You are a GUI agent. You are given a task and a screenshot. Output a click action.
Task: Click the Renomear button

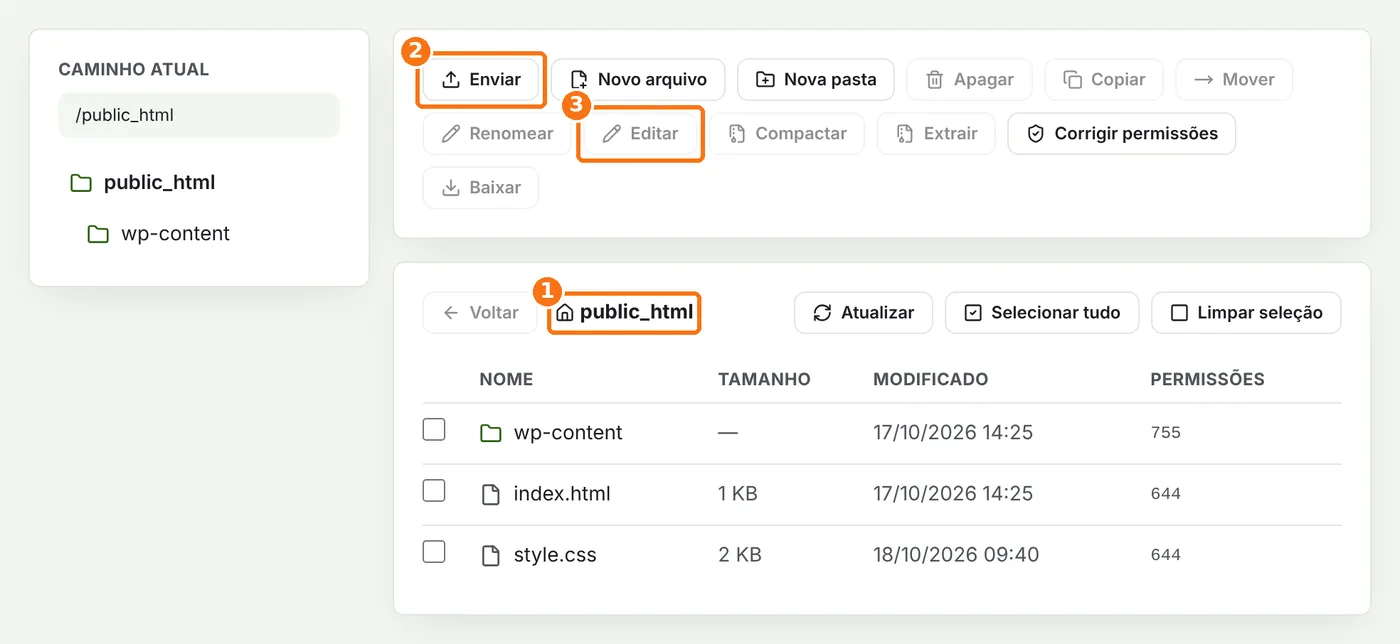click(x=497, y=133)
